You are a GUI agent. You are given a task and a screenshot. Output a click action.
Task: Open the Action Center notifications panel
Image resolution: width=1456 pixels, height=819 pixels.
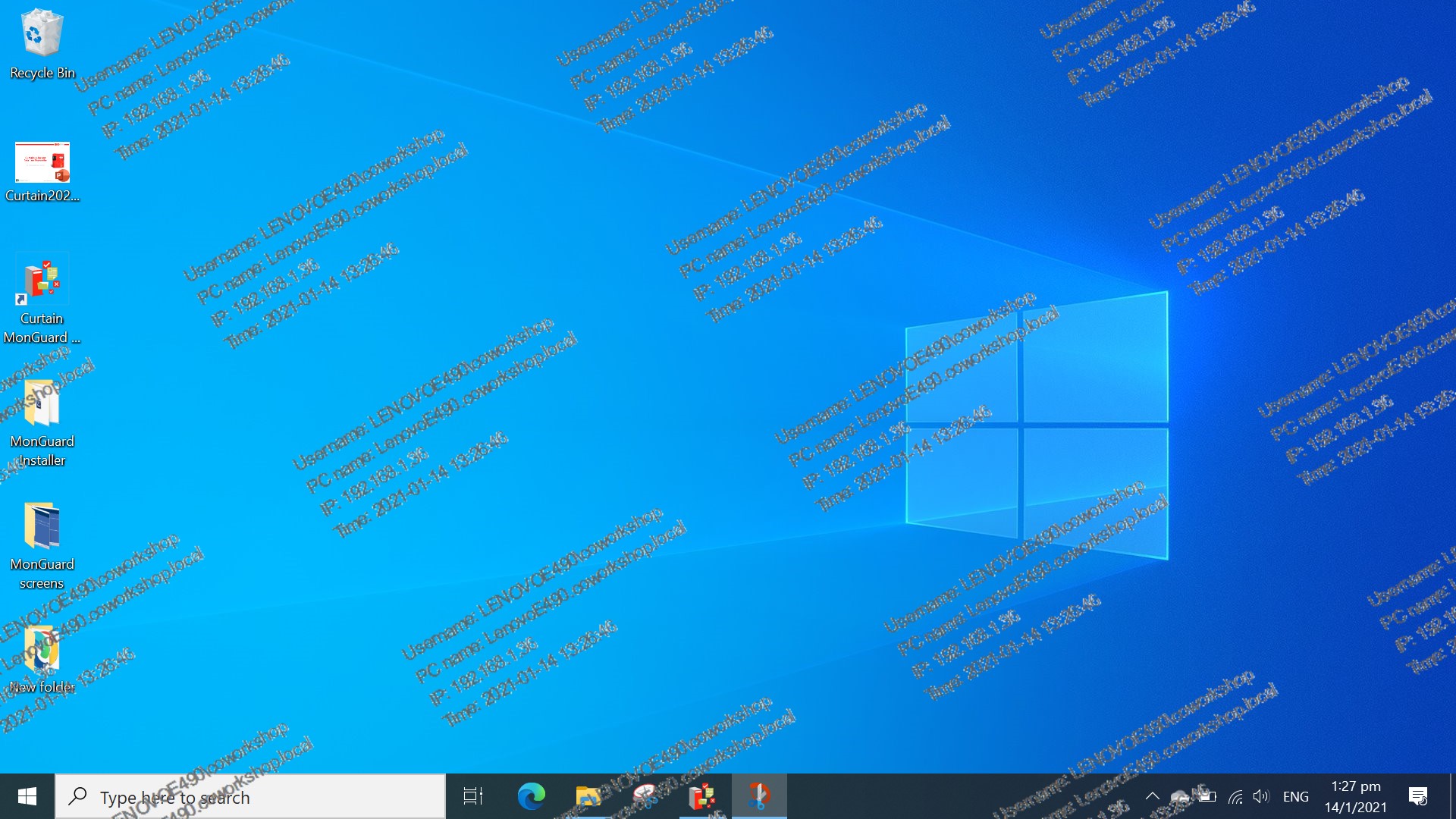point(1418,796)
